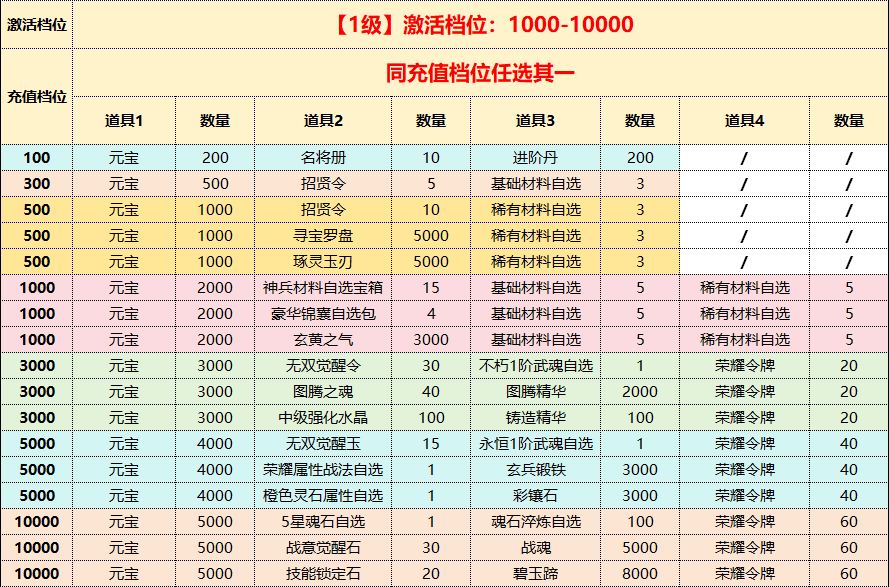The image size is (889, 587).
Task: Select the 图腾精华 cell
Action: pyautogui.click(x=535, y=392)
